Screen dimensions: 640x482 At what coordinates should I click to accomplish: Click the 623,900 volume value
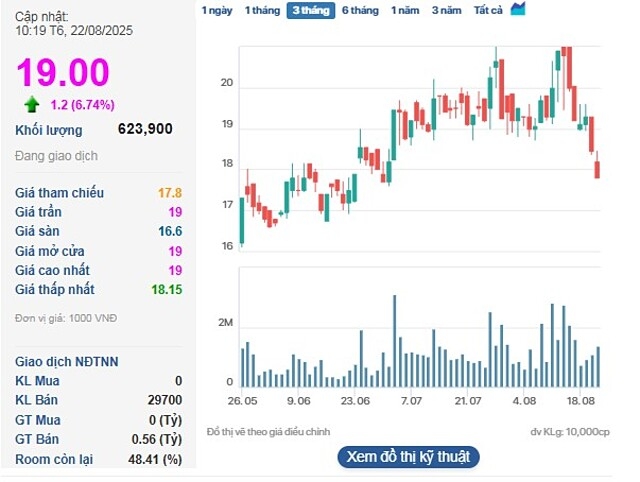(145, 129)
